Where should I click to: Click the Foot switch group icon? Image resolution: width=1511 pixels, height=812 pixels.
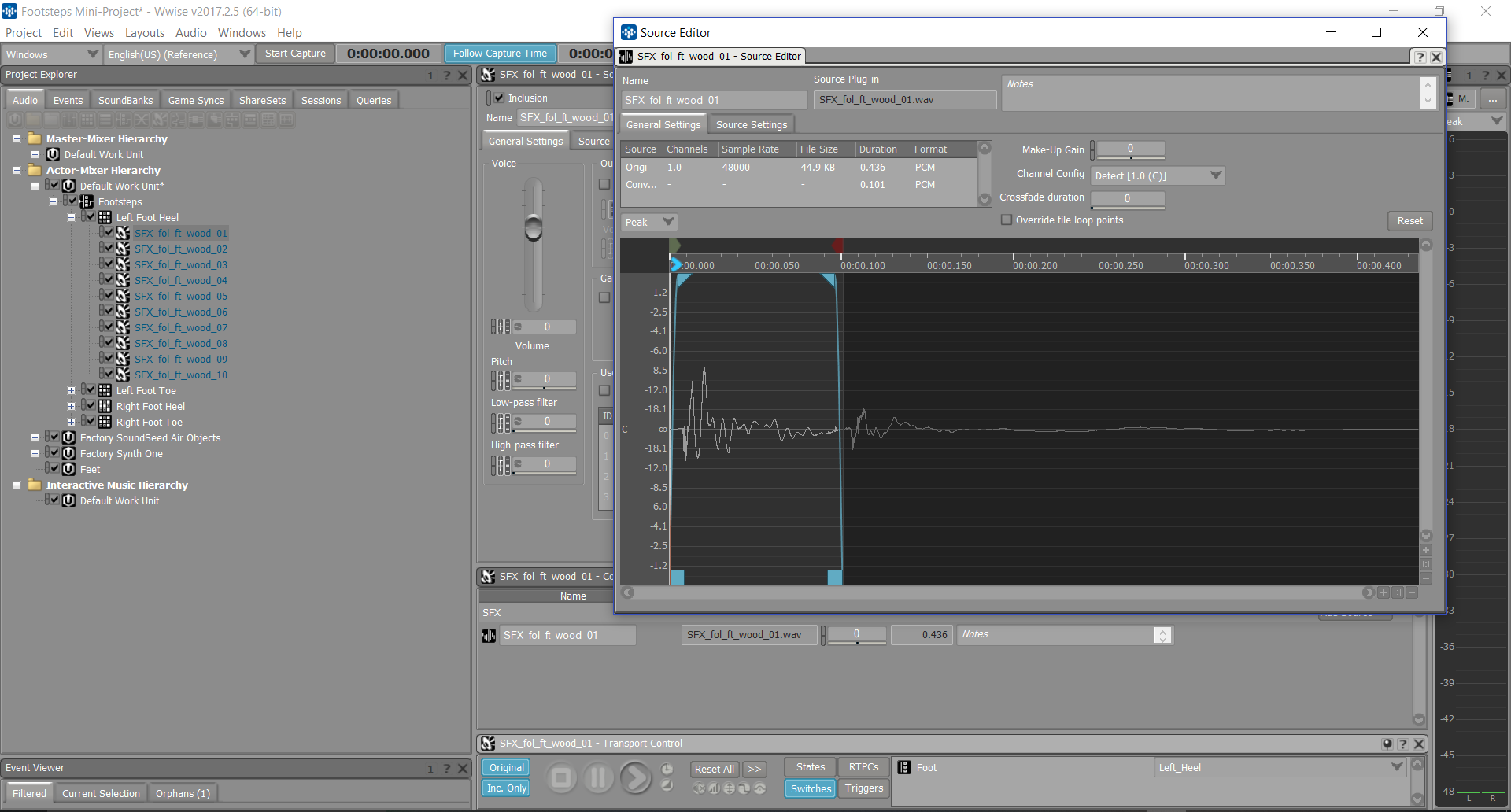point(904,767)
